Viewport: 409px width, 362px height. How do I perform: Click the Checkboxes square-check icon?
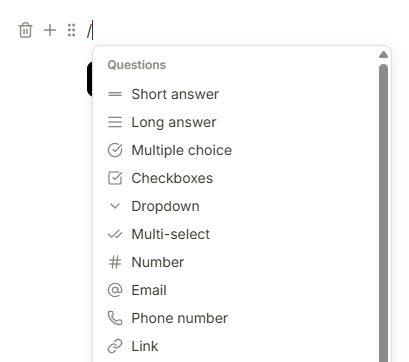tap(115, 178)
